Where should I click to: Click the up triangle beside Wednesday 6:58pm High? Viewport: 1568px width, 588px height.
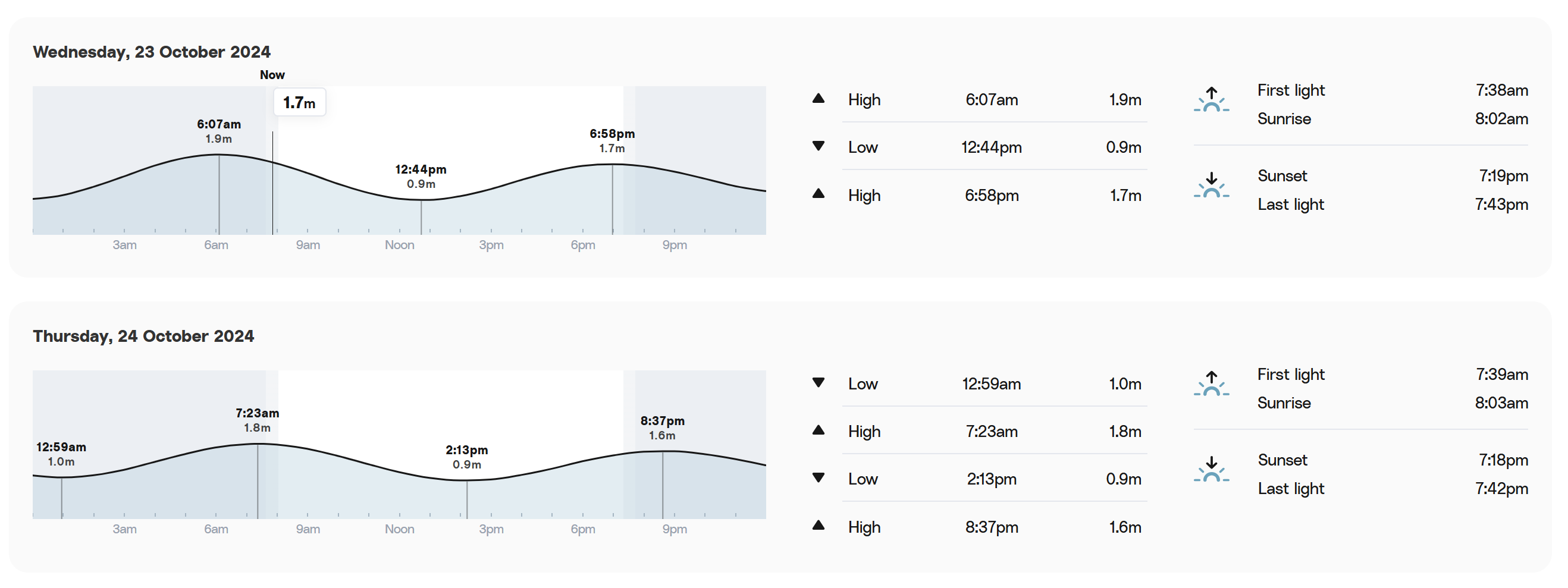click(819, 194)
